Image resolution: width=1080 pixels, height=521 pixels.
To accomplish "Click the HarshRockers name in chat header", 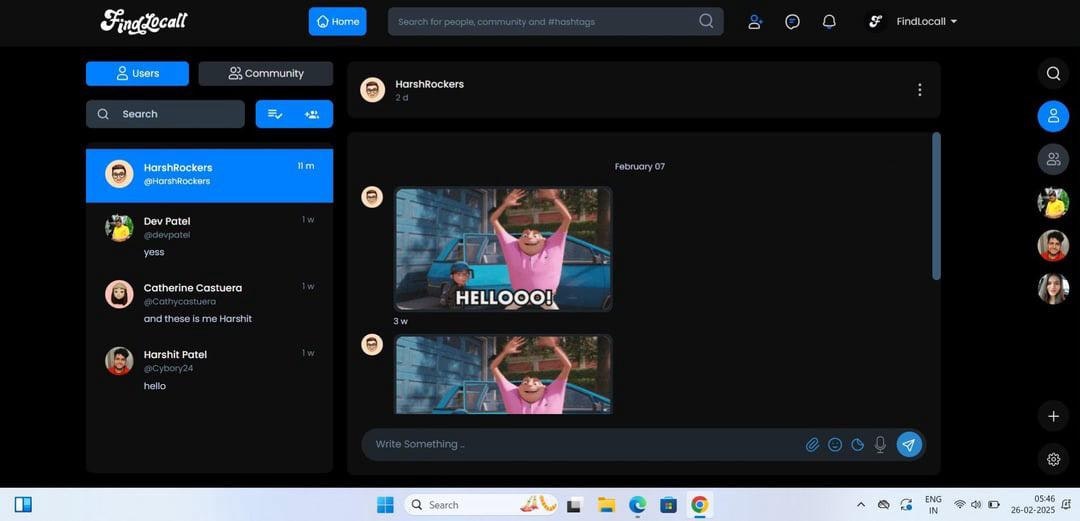I will (x=430, y=84).
